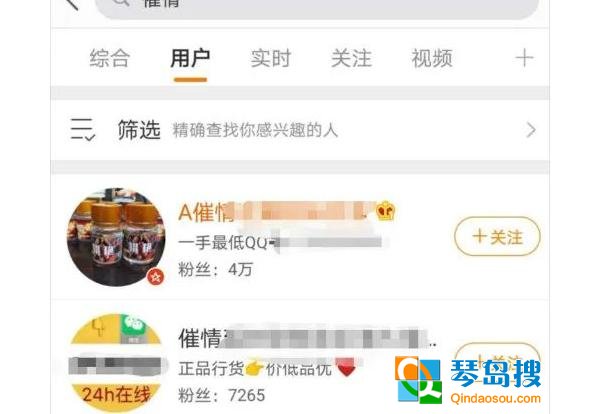Tap the plus icon after 视频 tab
The image size is (605, 414).
(524, 58)
